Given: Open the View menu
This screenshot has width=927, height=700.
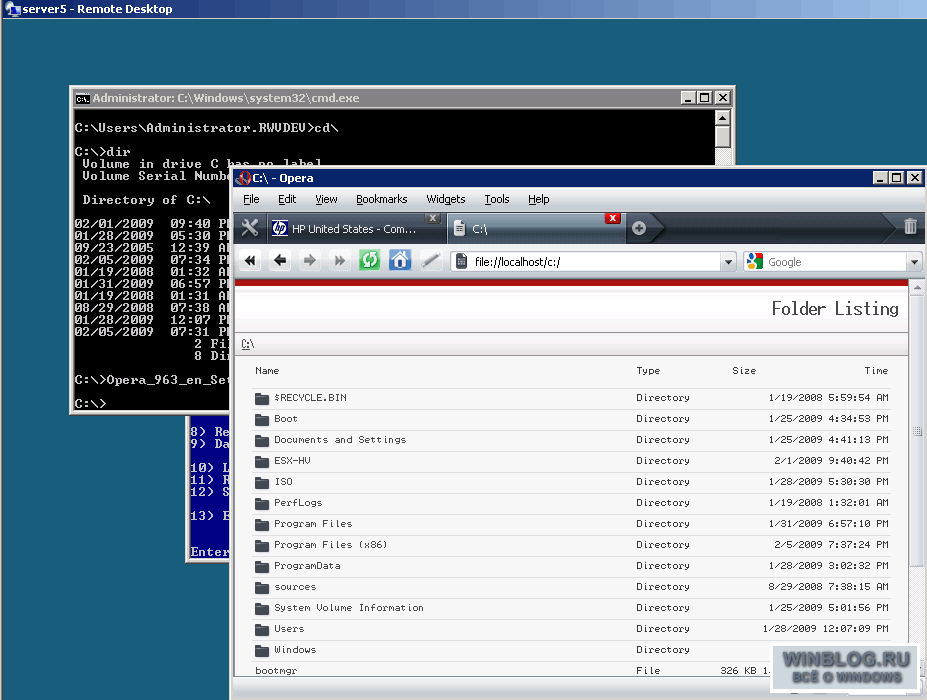Looking at the screenshot, I should click(x=326, y=199).
